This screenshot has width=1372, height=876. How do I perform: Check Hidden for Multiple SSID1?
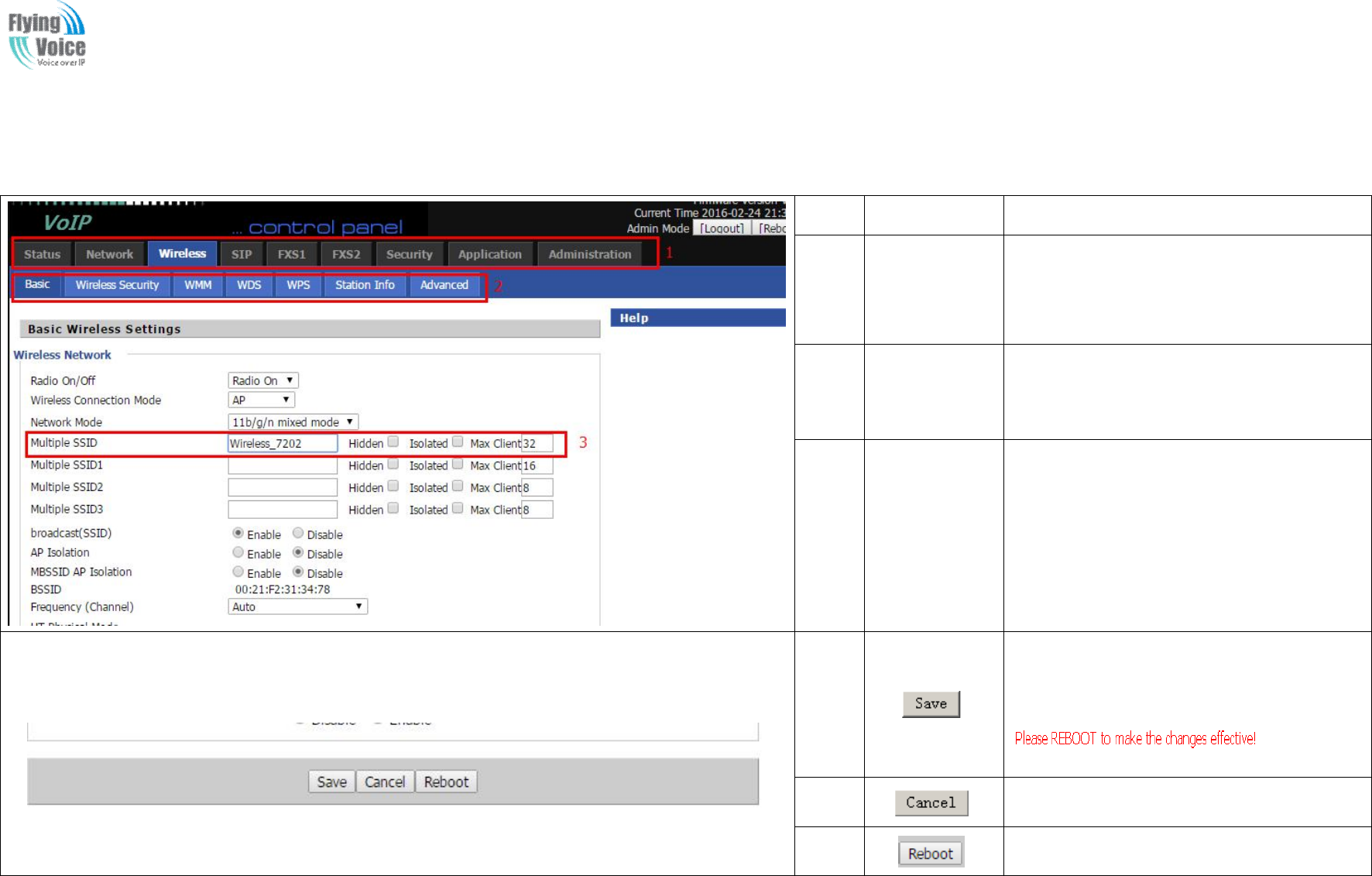pyautogui.click(x=393, y=464)
